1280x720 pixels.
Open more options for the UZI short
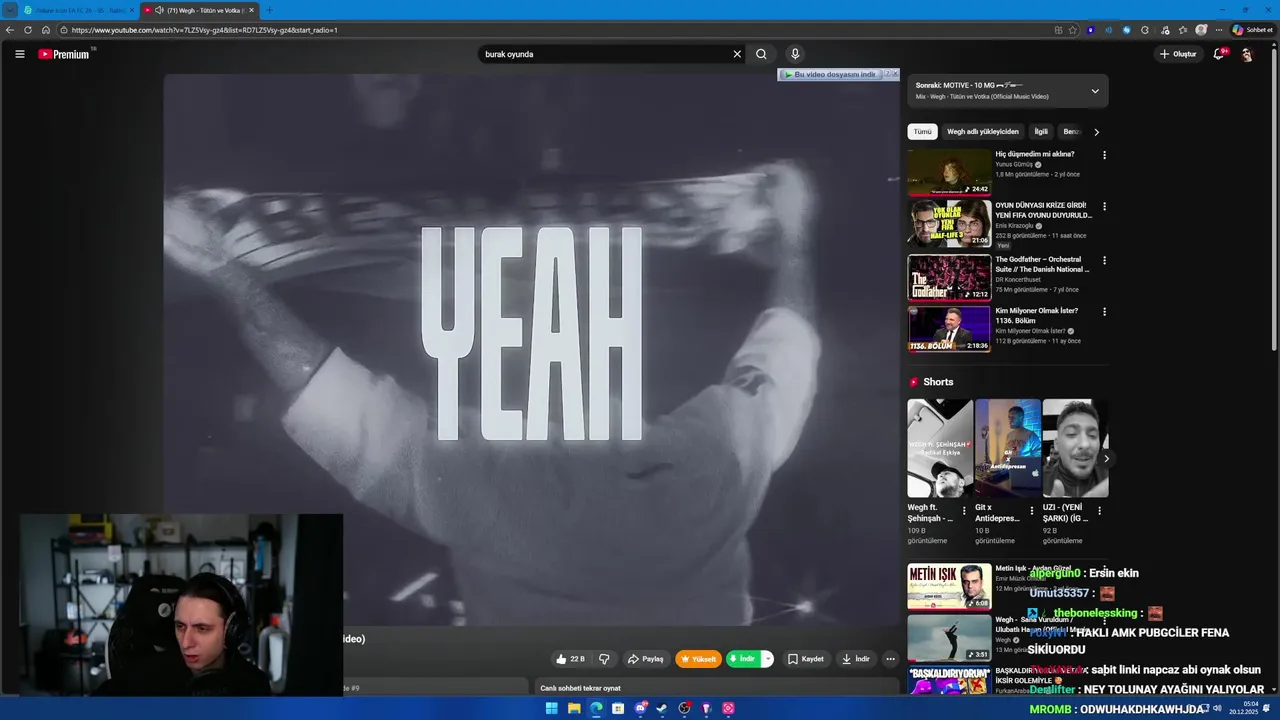tap(1100, 511)
